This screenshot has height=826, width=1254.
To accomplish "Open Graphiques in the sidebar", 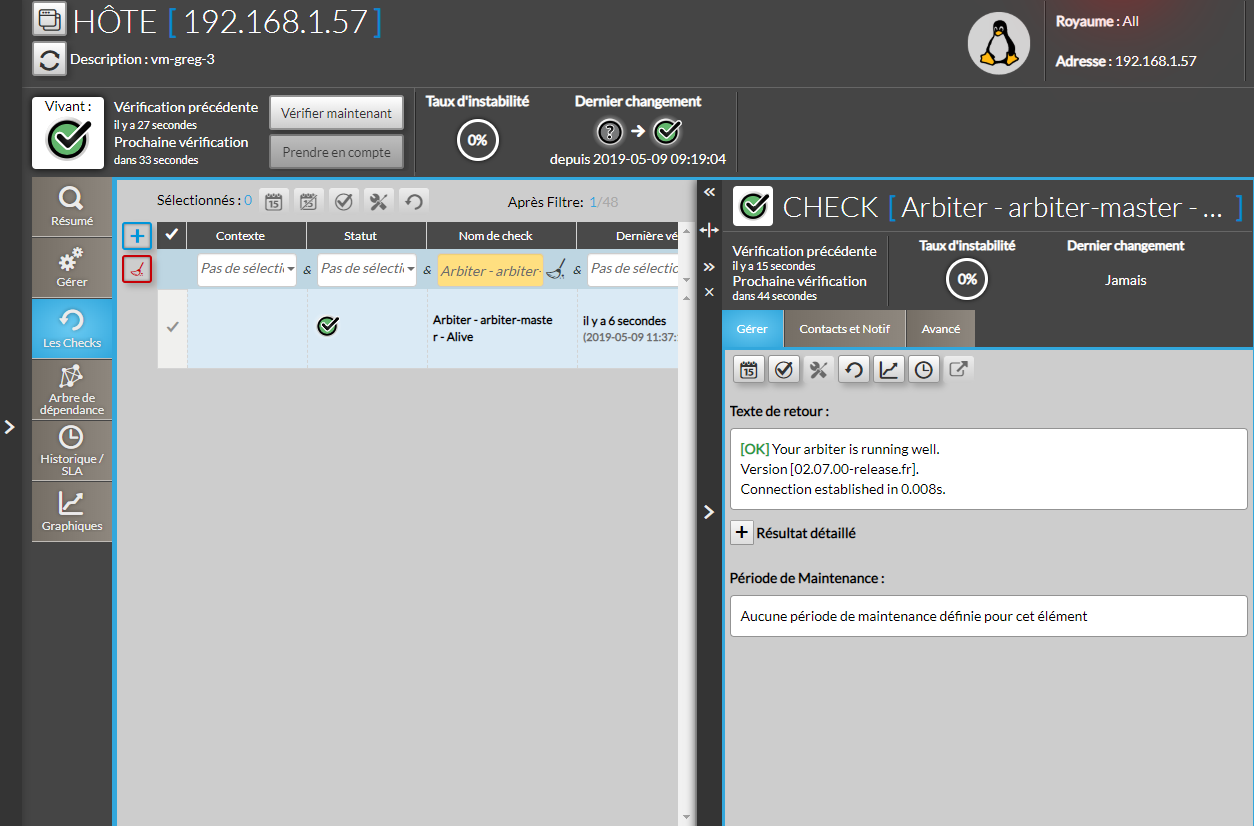I will tap(72, 511).
